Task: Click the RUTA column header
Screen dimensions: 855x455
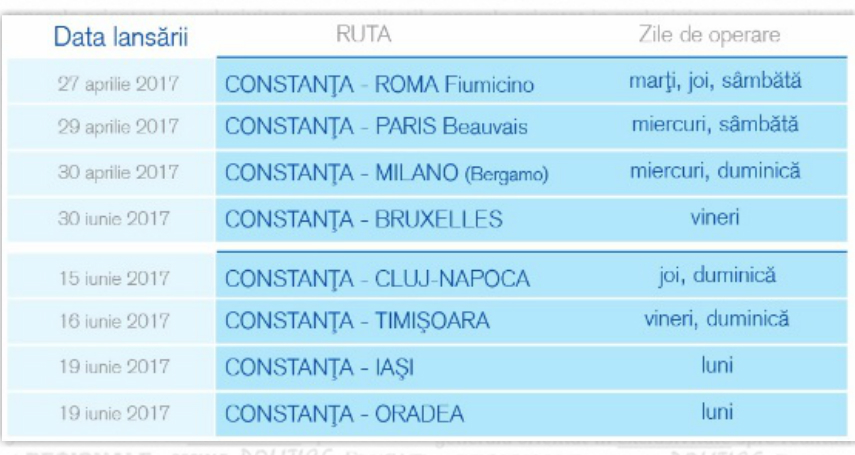Action: 362,35
